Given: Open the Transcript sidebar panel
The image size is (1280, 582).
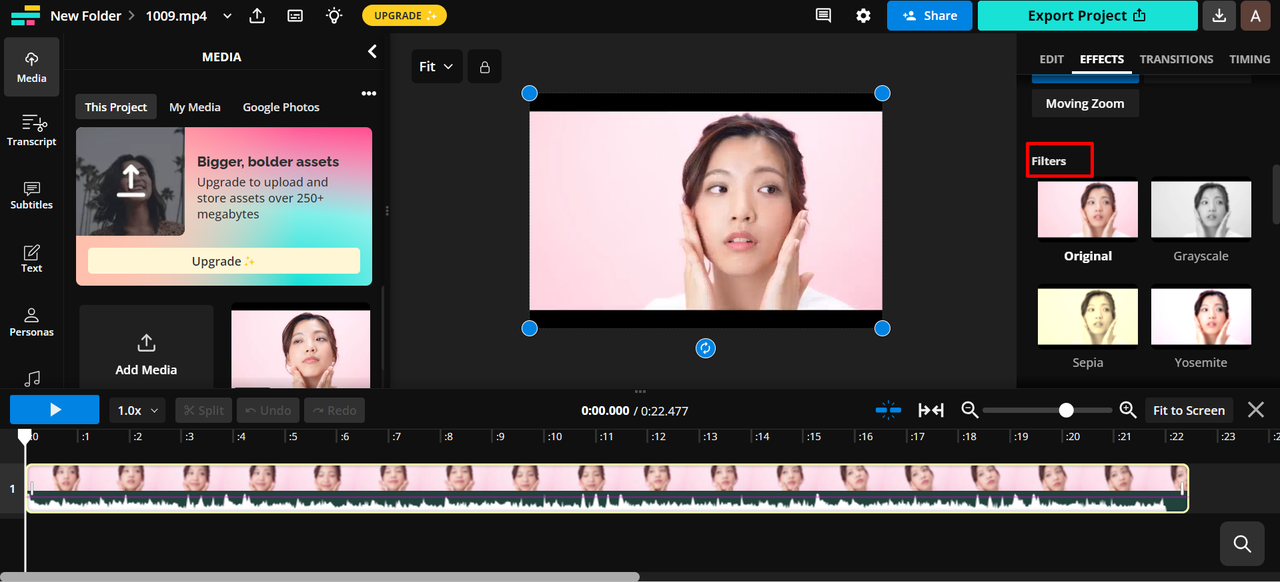Looking at the screenshot, I should click(31, 131).
